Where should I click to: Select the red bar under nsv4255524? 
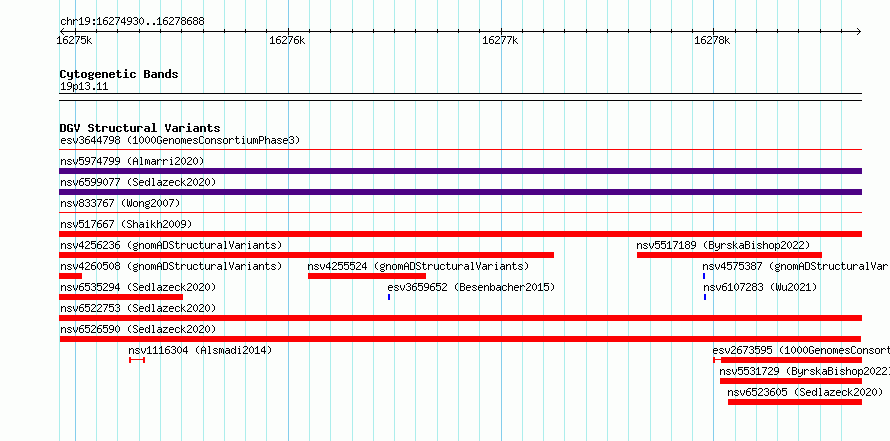pyautogui.click(x=367, y=276)
